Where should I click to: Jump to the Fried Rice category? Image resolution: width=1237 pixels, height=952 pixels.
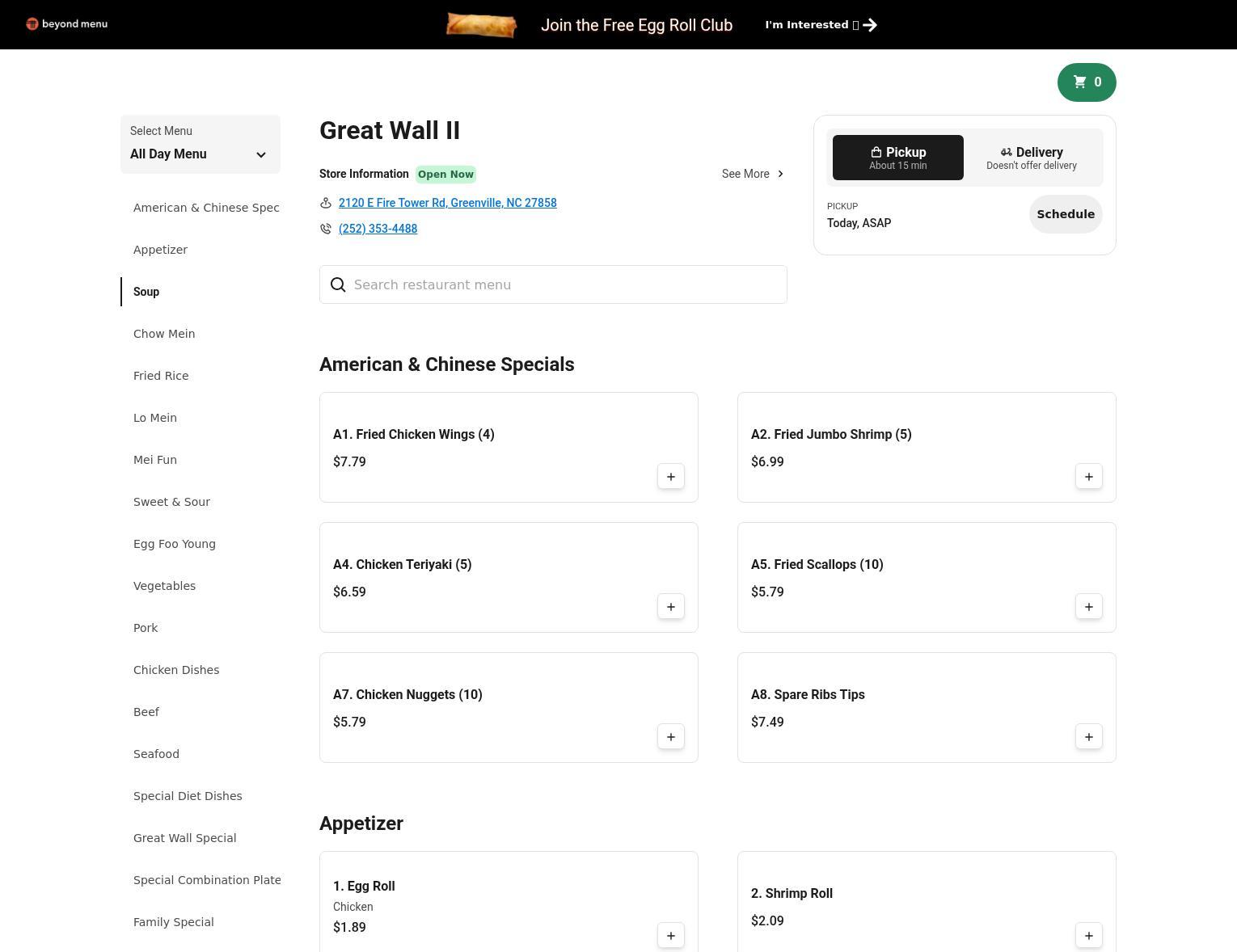pos(161,376)
